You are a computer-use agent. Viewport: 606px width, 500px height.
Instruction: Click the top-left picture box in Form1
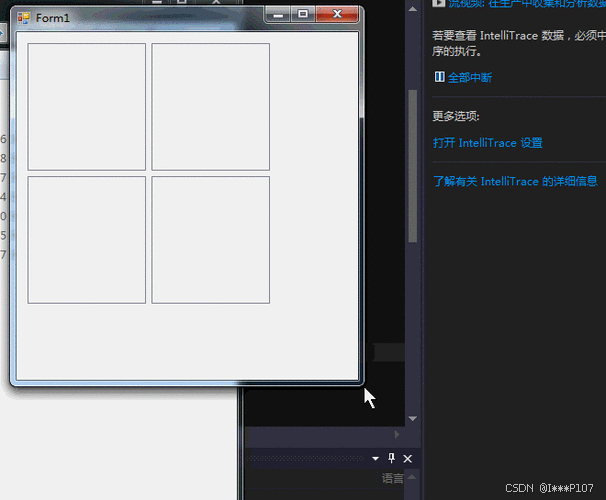[87, 107]
